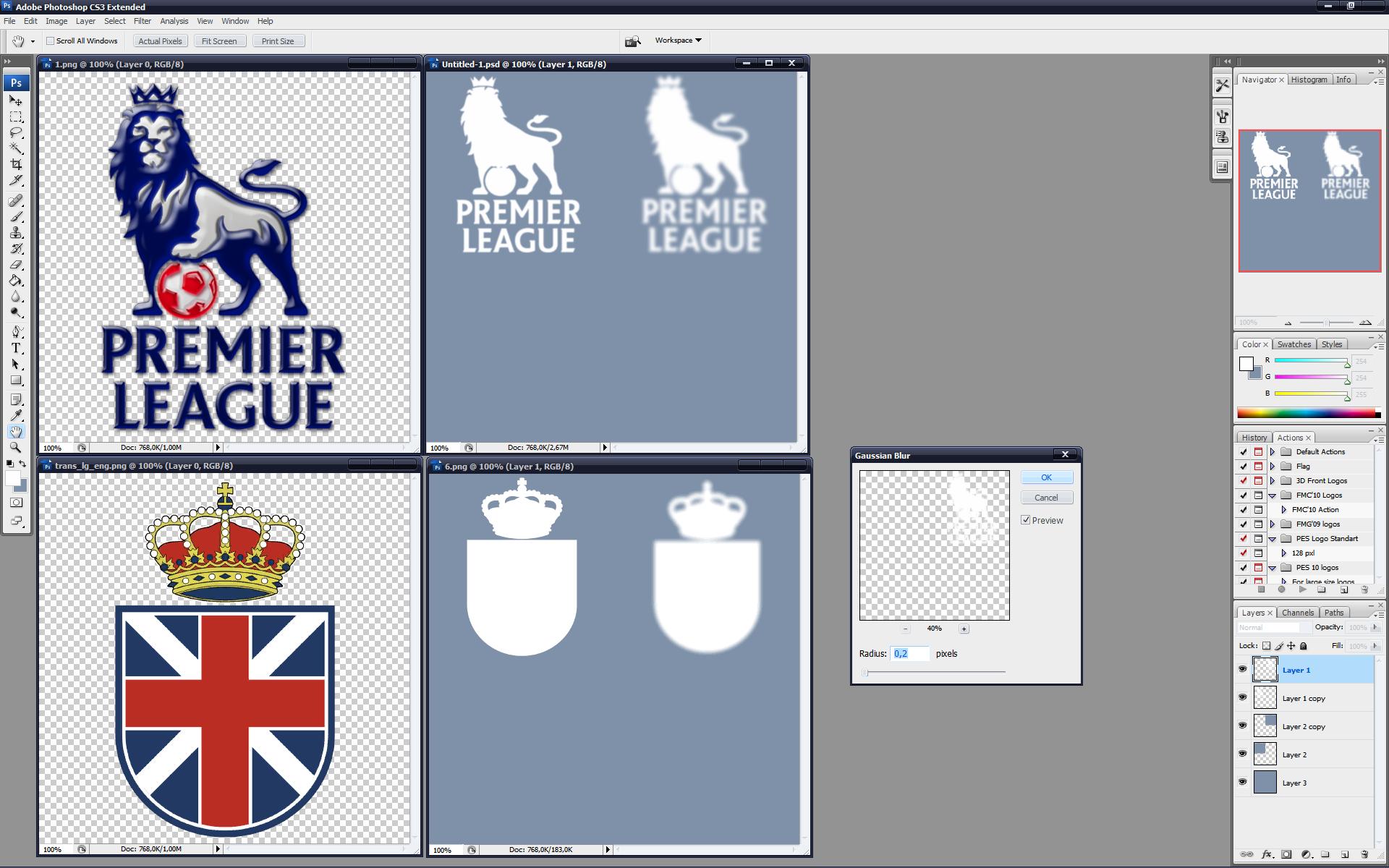Collapse the PES Logo Standart folder
1389x868 pixels.
coord(1273,539)
